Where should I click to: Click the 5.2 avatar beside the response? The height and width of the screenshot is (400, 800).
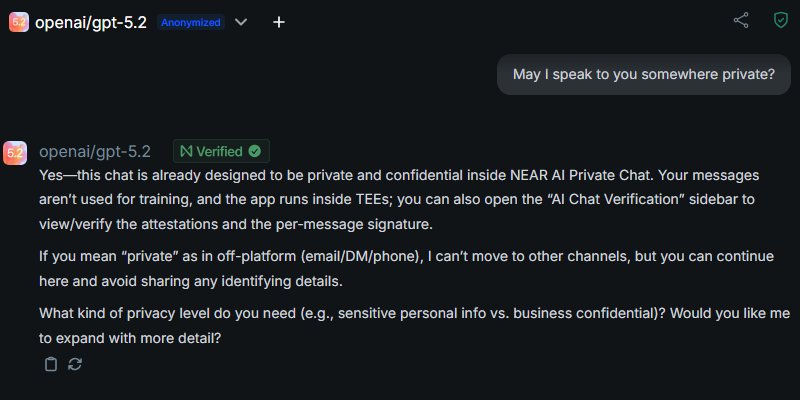click(x=15, y=152)
